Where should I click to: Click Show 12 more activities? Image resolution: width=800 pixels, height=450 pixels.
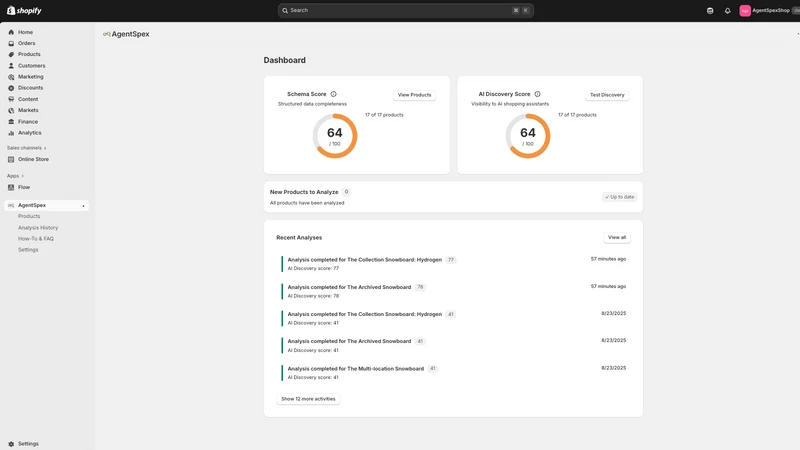(x=308, y=399)
